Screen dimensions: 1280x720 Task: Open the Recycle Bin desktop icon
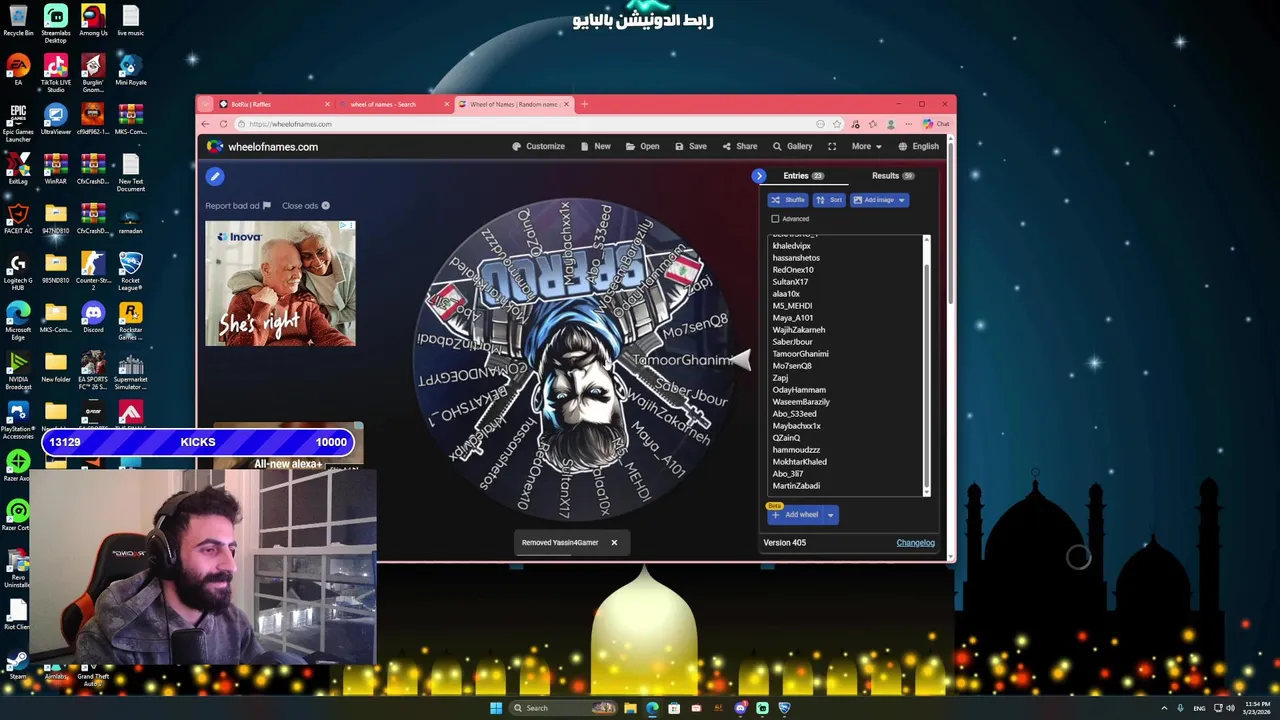[18, 21]
